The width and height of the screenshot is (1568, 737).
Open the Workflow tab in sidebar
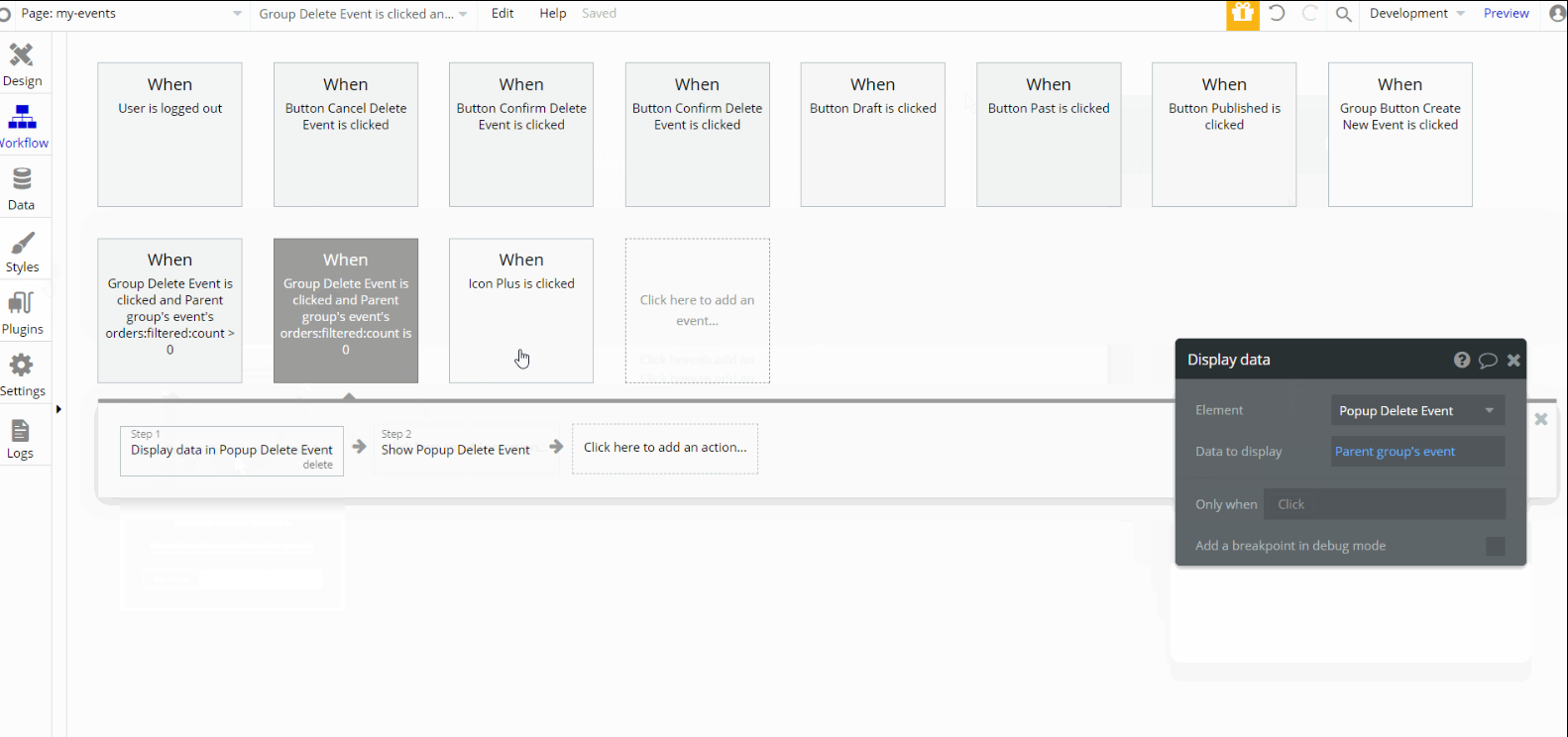point(22,128)
